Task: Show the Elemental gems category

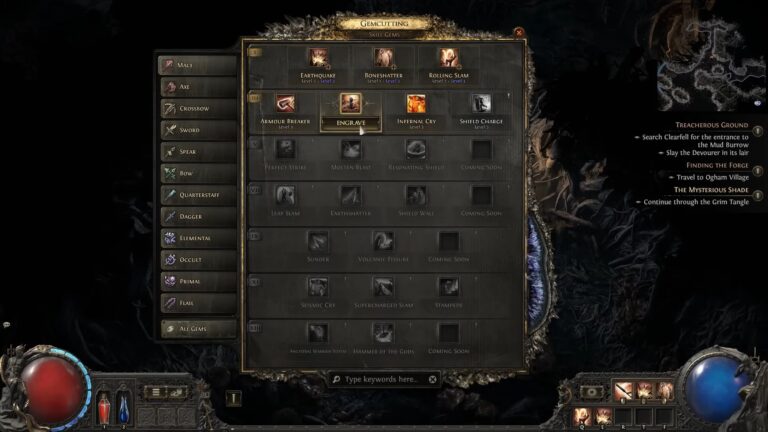Action: point(198,238)
